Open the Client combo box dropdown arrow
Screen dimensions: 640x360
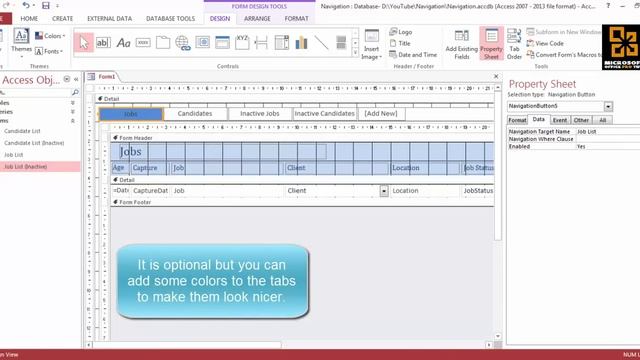point(384,191)
